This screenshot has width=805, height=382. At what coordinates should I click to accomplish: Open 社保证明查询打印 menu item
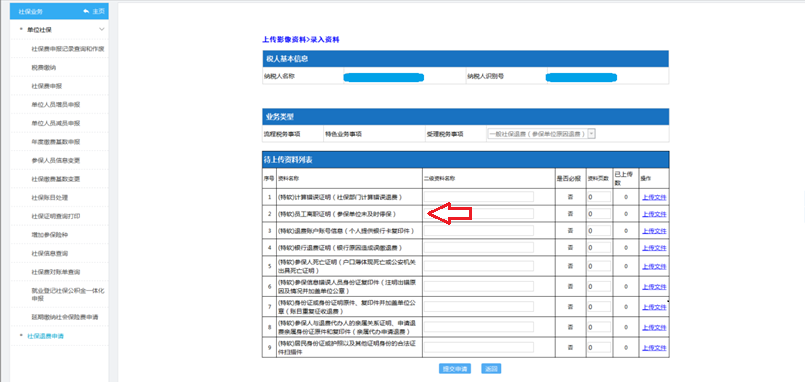click(x=55, y=216)
